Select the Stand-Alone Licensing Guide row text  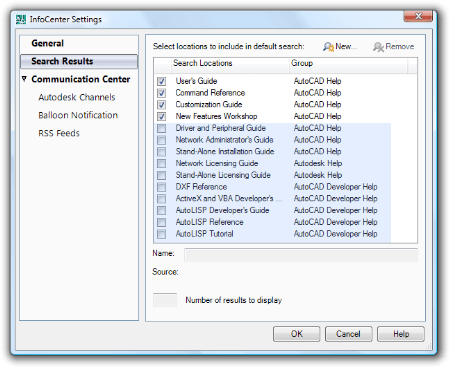[x=223, y=175]
